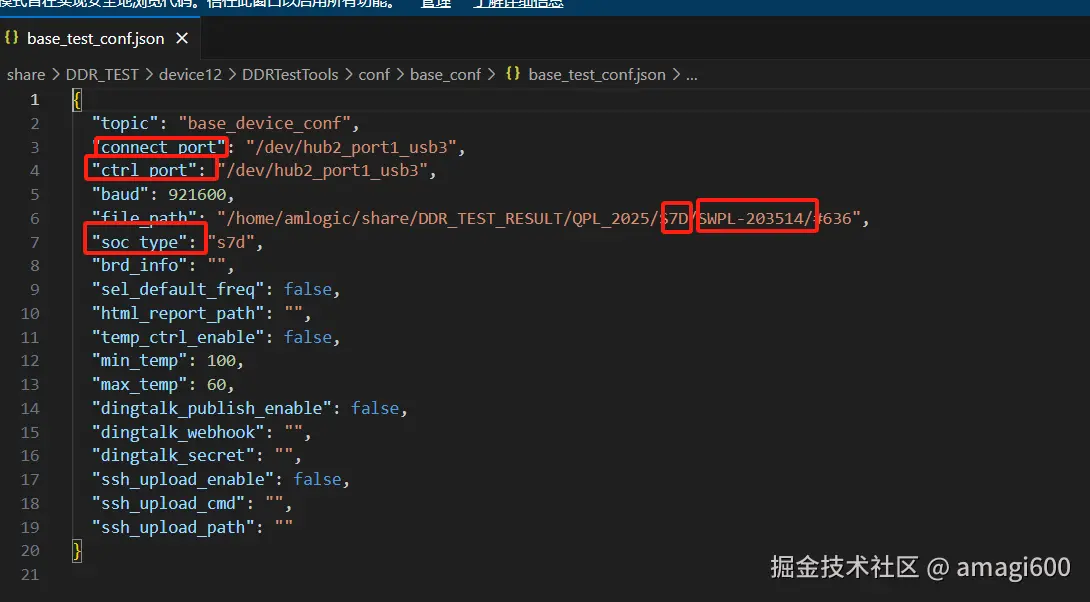
Task: Click the JSON braces icon in the tab
Action: click(11, 38)
